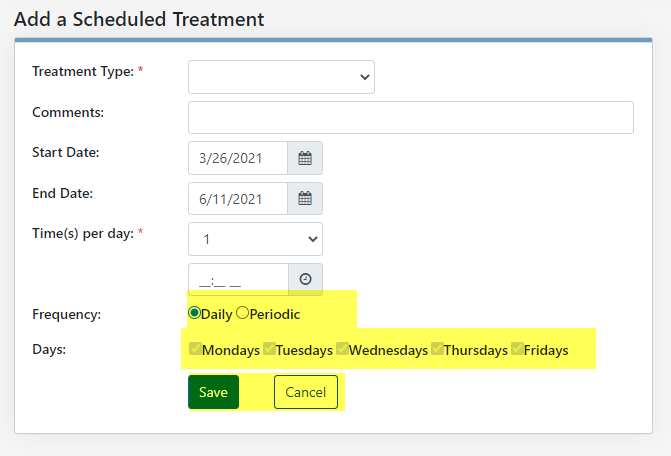
Task: Open the Start Date calendar picker icon
Action: (305, 158)
